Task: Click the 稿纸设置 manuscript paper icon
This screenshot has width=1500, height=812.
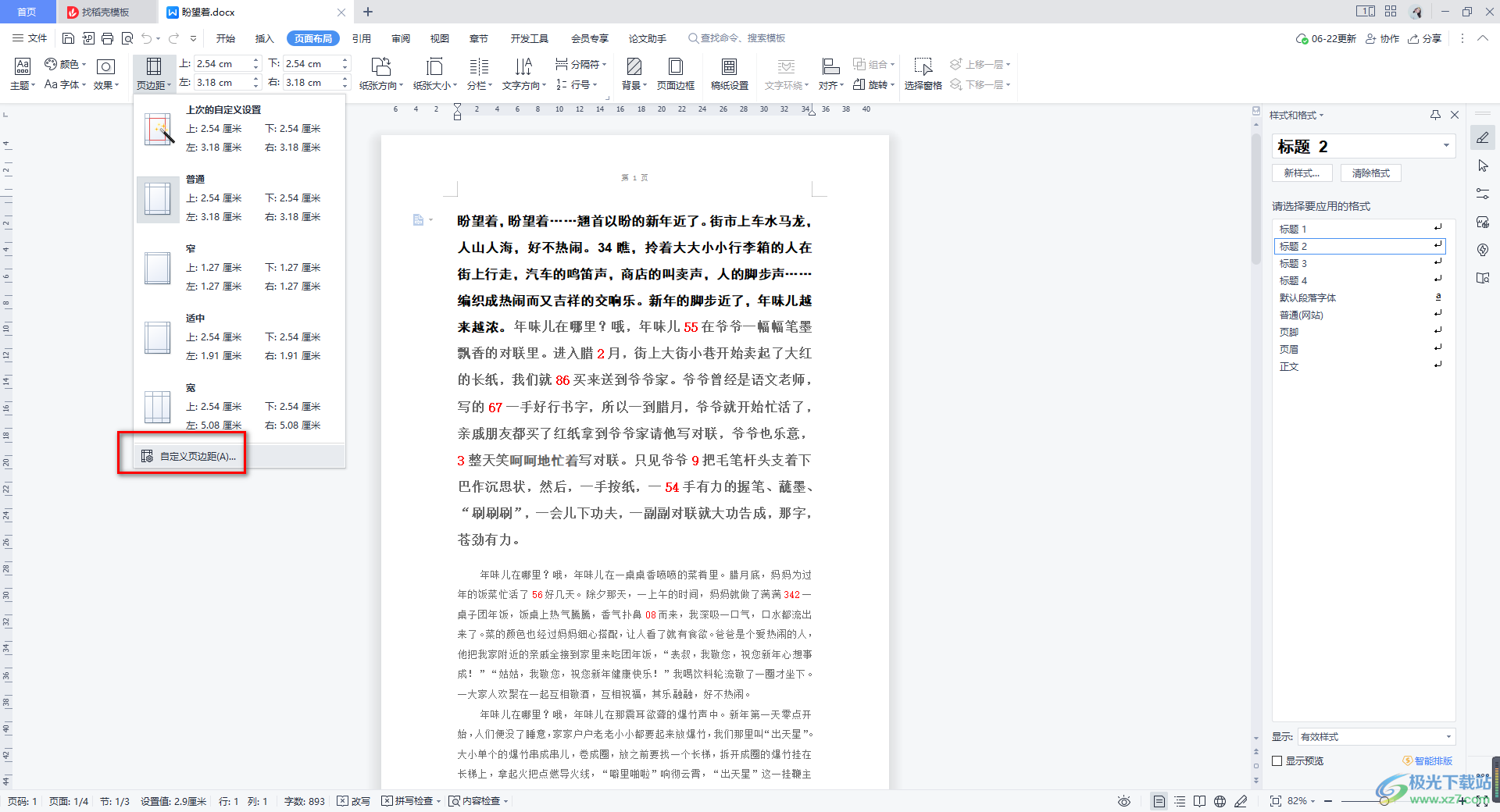Action: (x=729, y=66)
